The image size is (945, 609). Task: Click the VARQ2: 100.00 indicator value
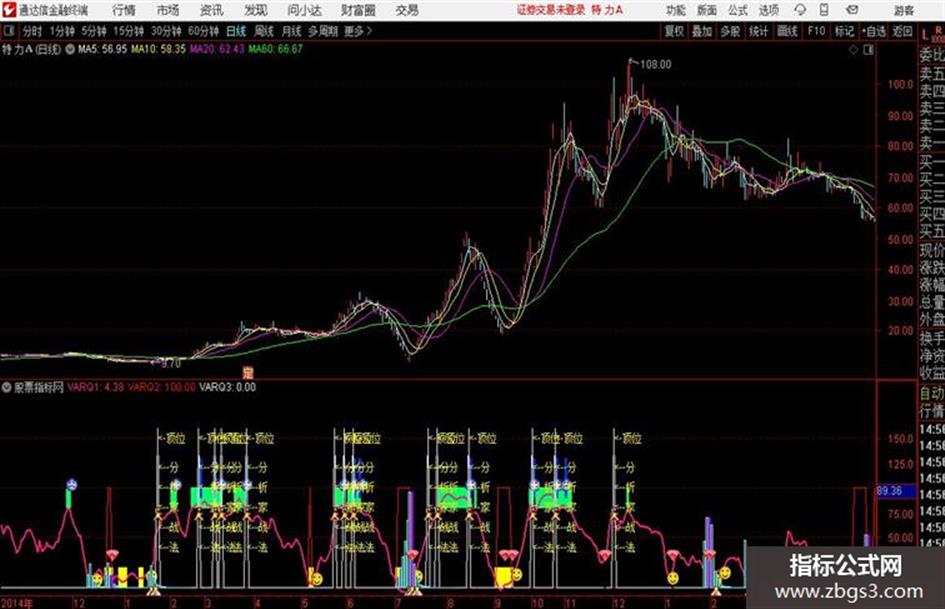pyautogui.click(x=162, y=387)
